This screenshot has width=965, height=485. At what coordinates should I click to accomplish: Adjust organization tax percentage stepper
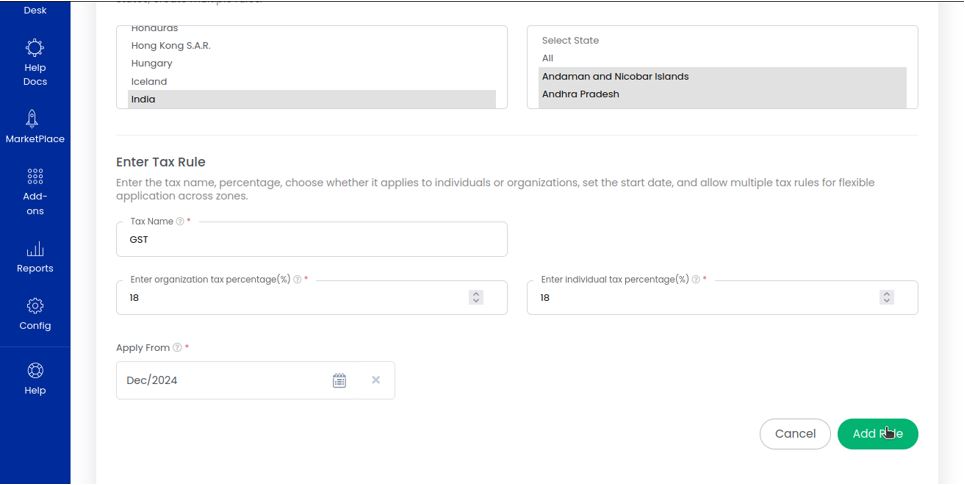click(x=476, y=297)
